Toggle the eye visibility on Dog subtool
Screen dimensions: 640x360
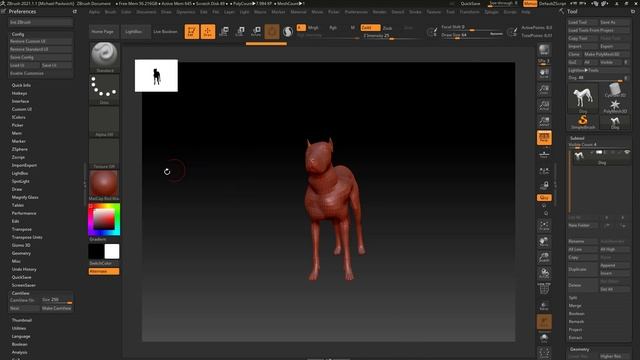click(627, 152)
